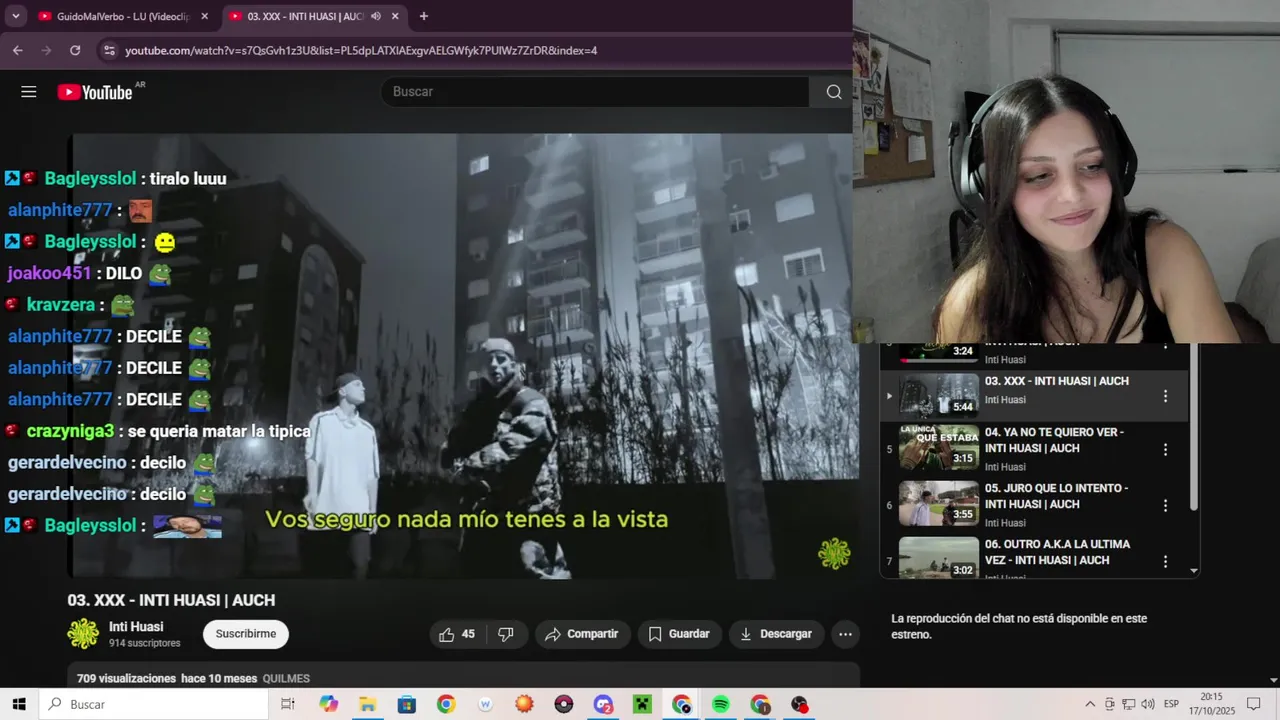Show hidden system tray icons chevron
This screenshot has height=720, width=1280.
[x=1090, y=704]
